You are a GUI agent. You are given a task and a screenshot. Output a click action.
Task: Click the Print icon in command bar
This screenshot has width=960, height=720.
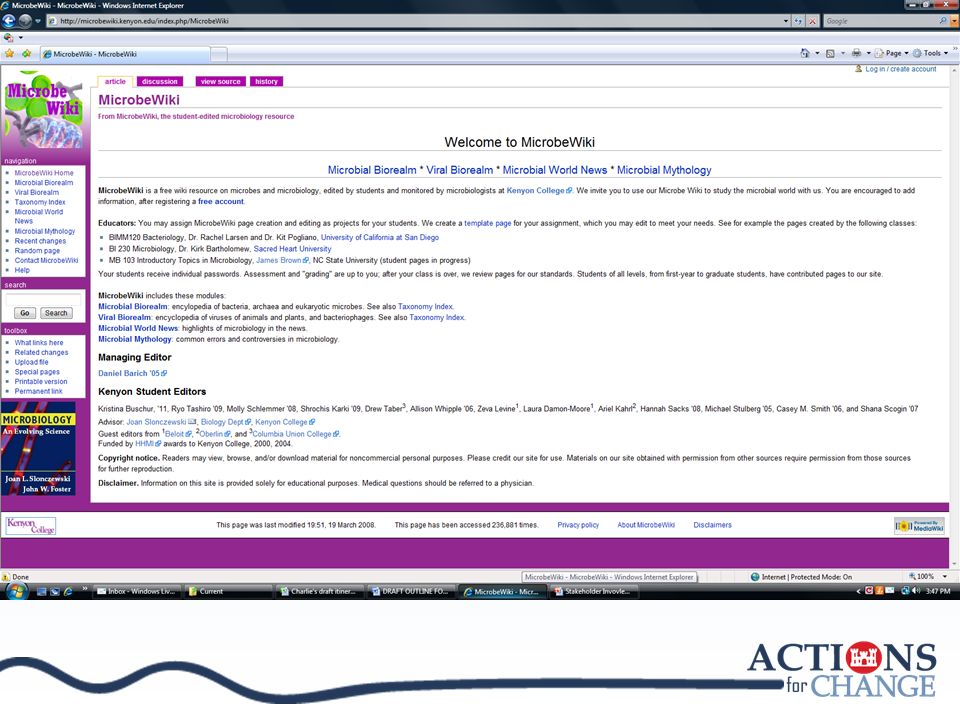856,53
